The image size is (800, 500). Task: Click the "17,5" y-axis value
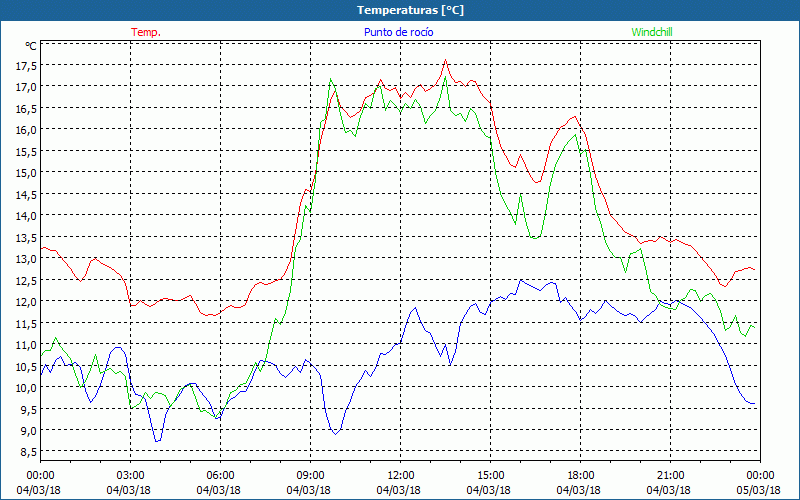click(26, 66)
